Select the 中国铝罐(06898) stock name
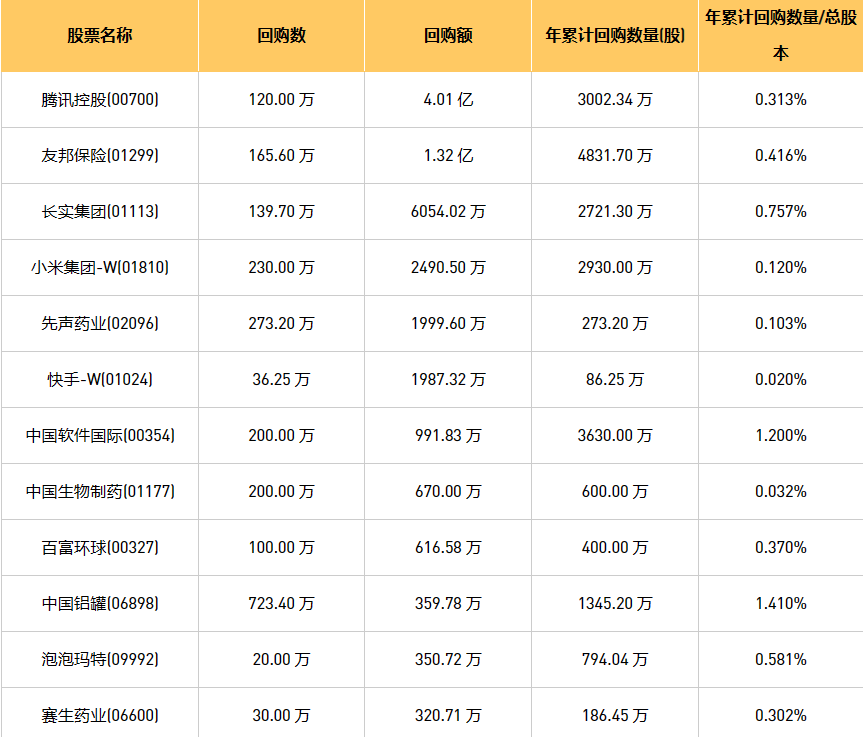The height and width of the screenshot is (737, 863). tap(100, 604)
